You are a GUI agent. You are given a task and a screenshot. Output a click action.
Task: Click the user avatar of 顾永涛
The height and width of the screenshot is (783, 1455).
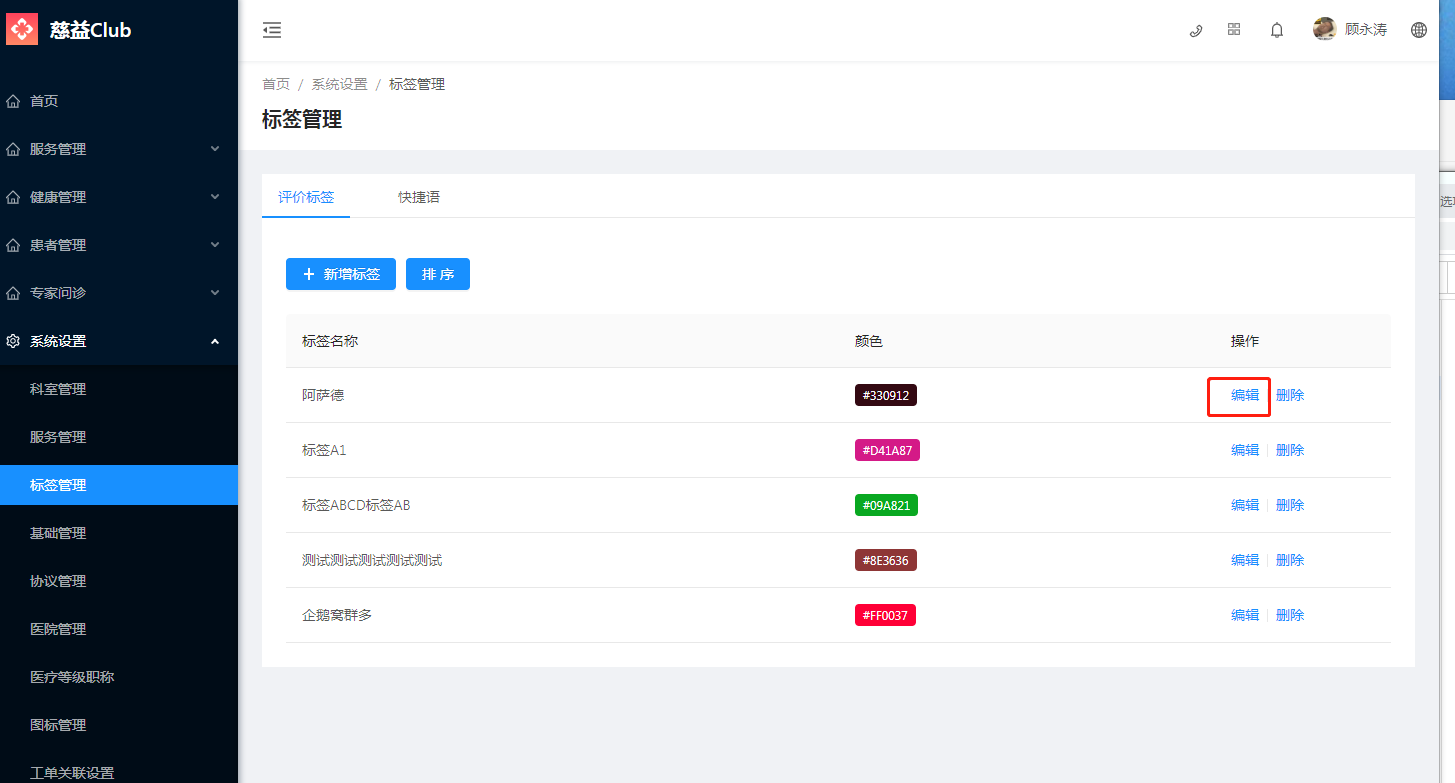click(x=1325, y=29)
